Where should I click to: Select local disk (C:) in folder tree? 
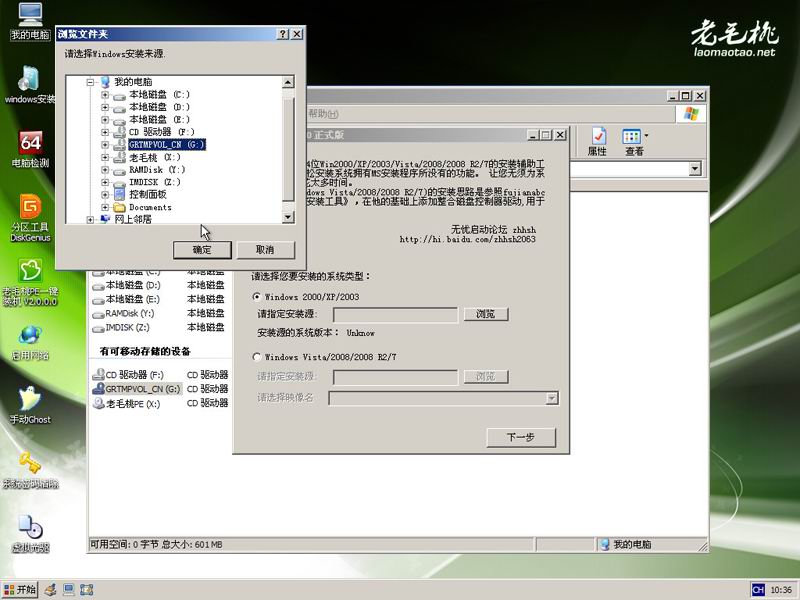pyautogui.click(x=159, y=94)
